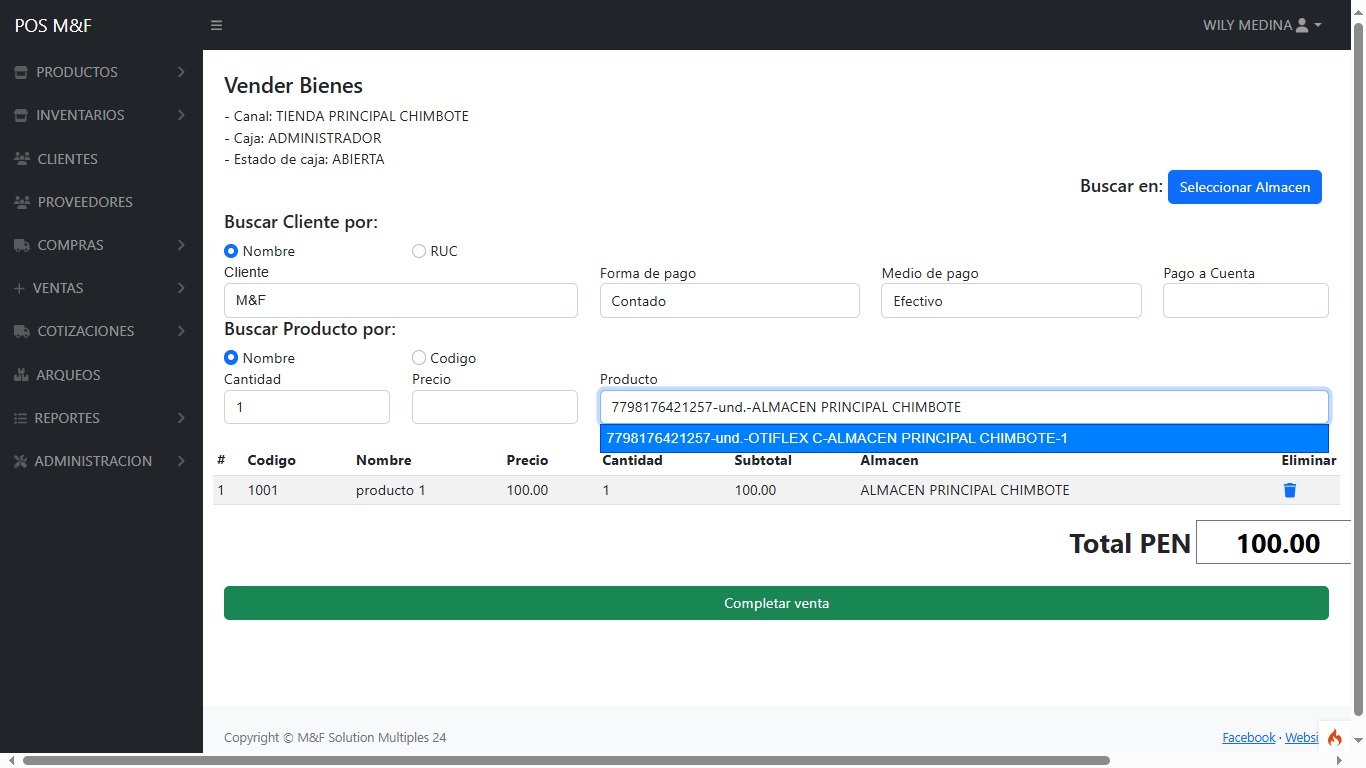Select Nombre radio under Buscar Producto
Viewport: 1366px width, 768px height.
point(231,358)
